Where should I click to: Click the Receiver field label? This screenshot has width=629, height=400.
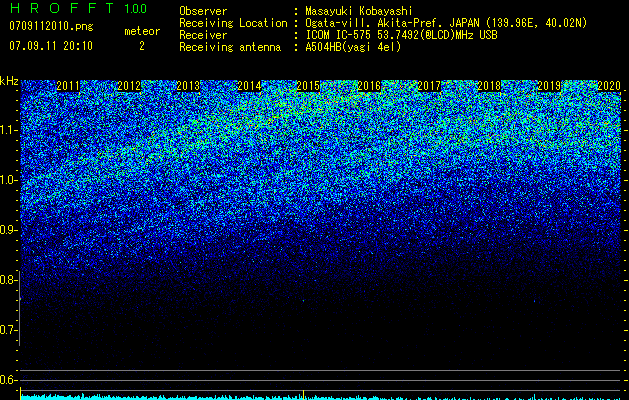(203, 35)
